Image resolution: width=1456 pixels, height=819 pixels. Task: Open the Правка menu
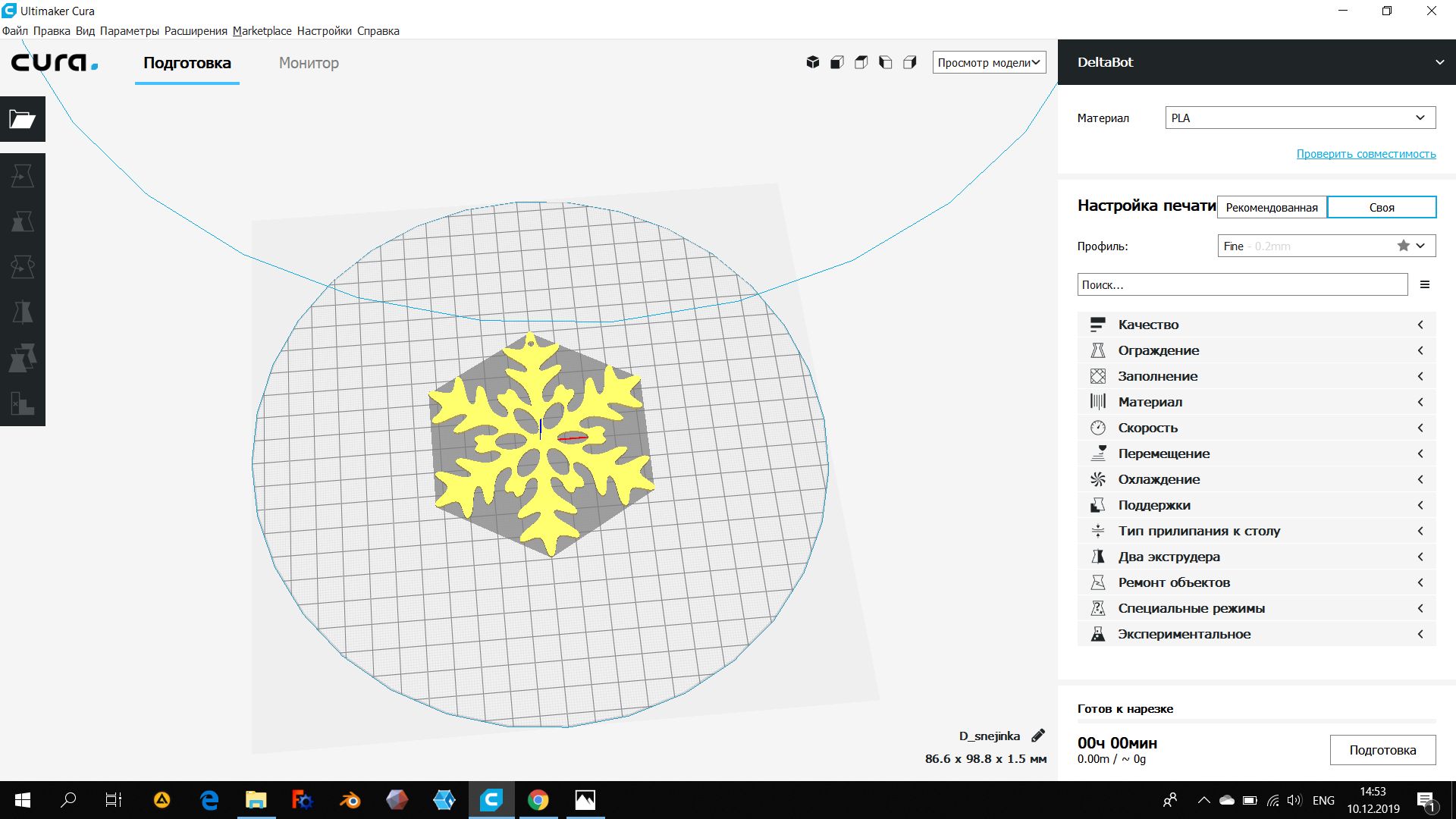tap(52, 31)
